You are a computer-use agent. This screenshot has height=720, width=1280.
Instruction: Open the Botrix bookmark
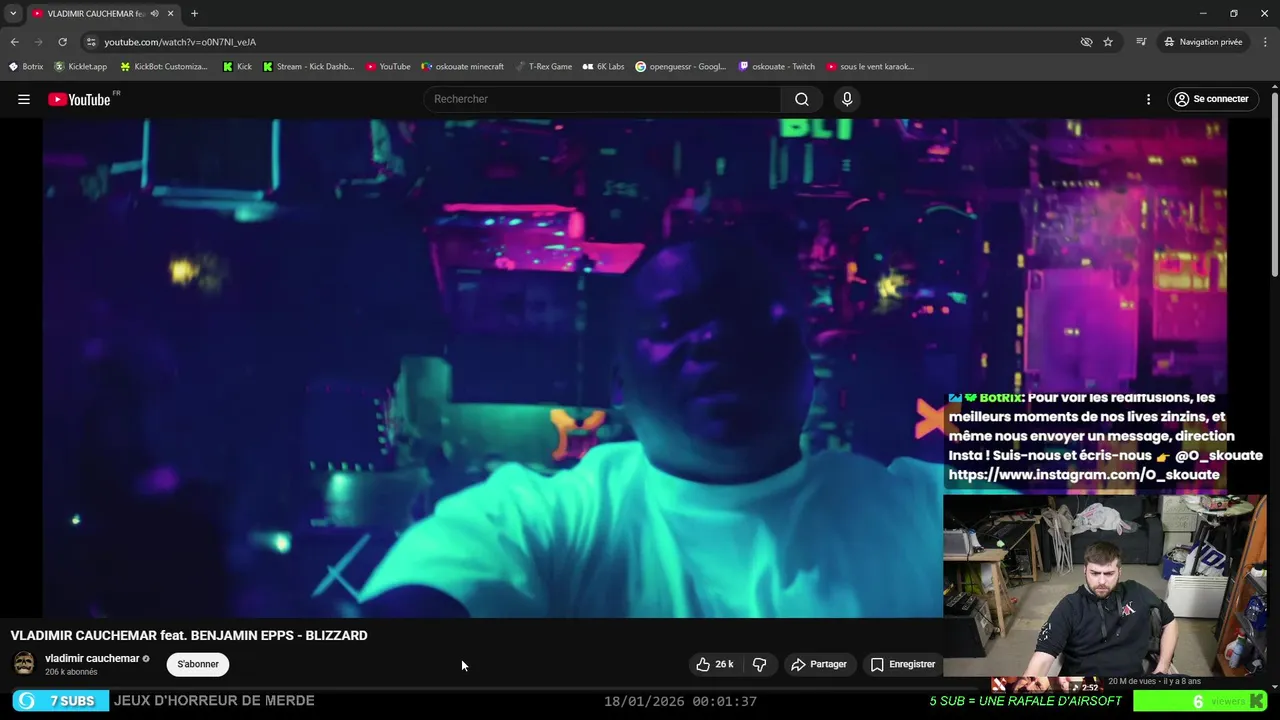(26, 67)
